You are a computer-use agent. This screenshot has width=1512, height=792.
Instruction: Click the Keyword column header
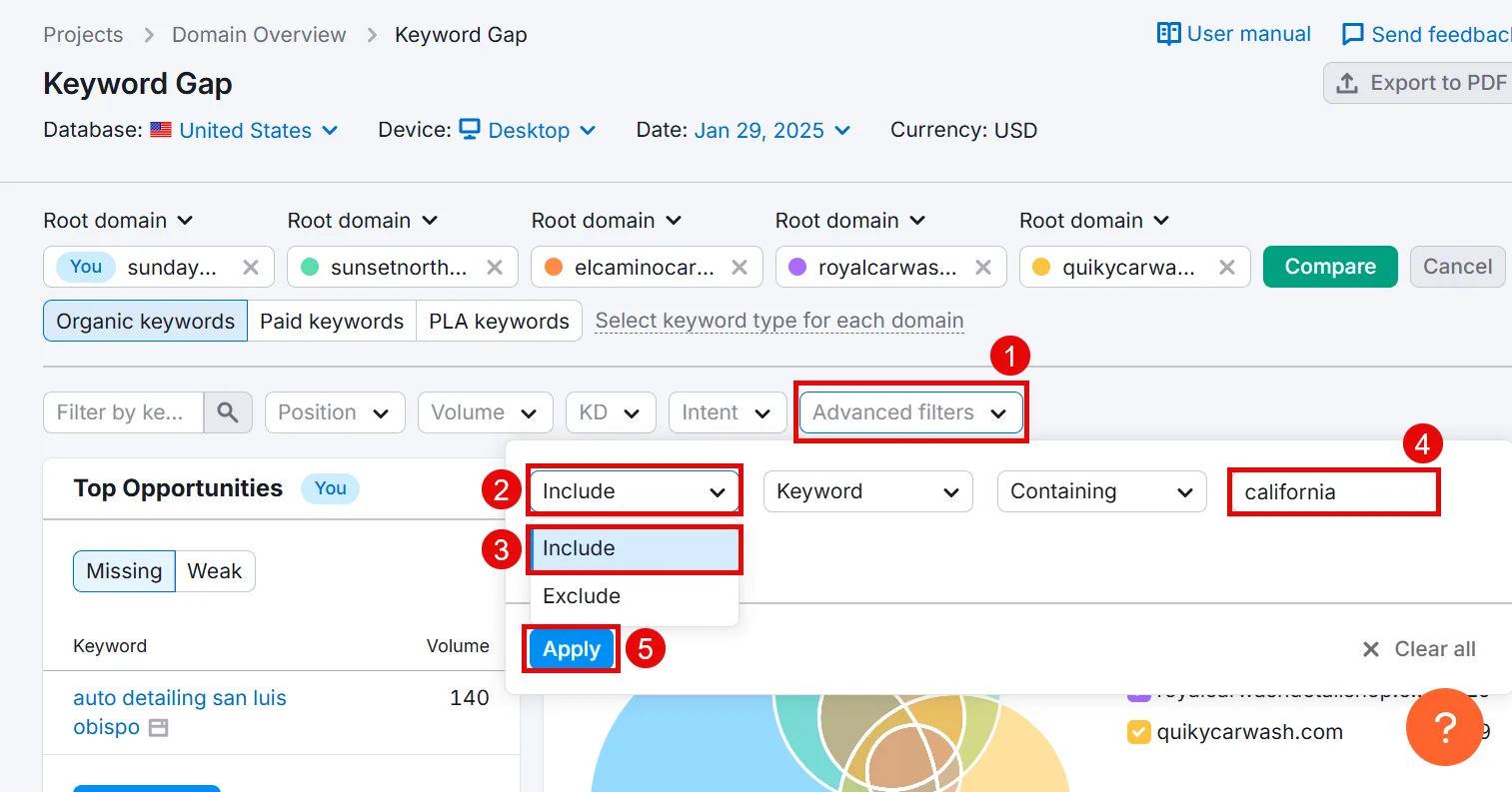pyautogui.click(x=110, y=646)
